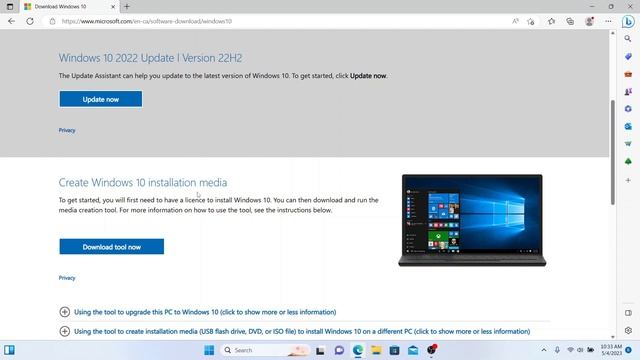This screenshot has height=360, width=640.
Task: Click the Download tool now button
Action: point(111,247)
